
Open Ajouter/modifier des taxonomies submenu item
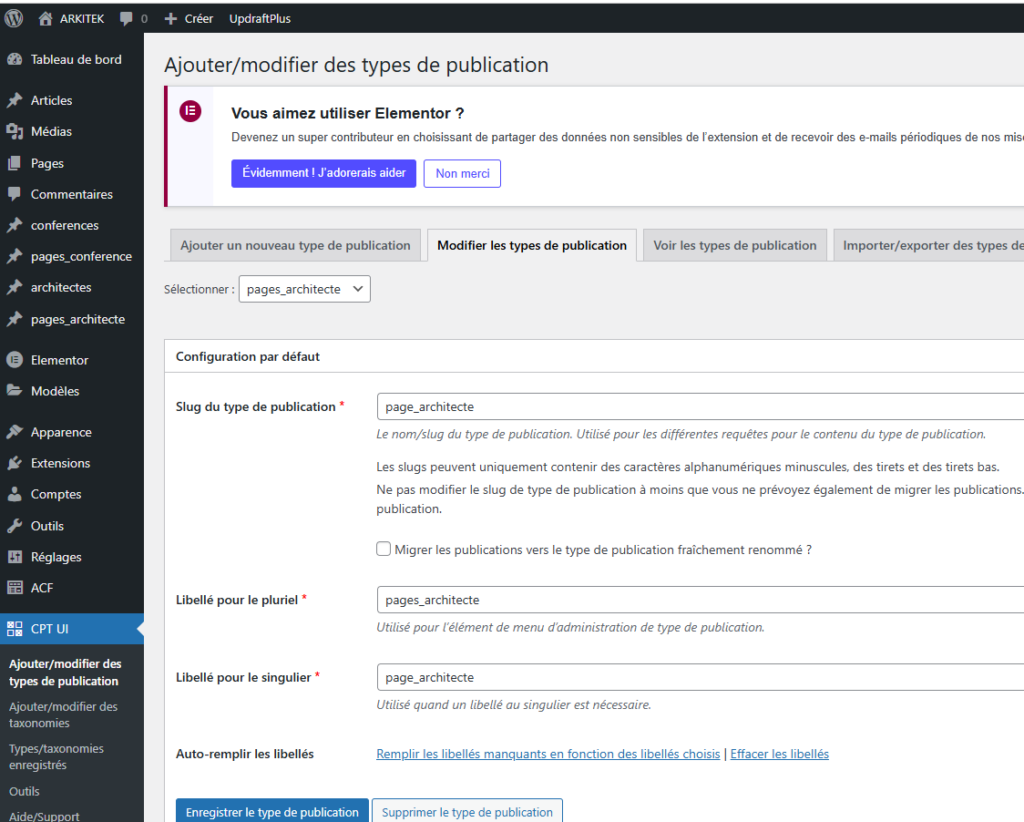tap(63, 714)
